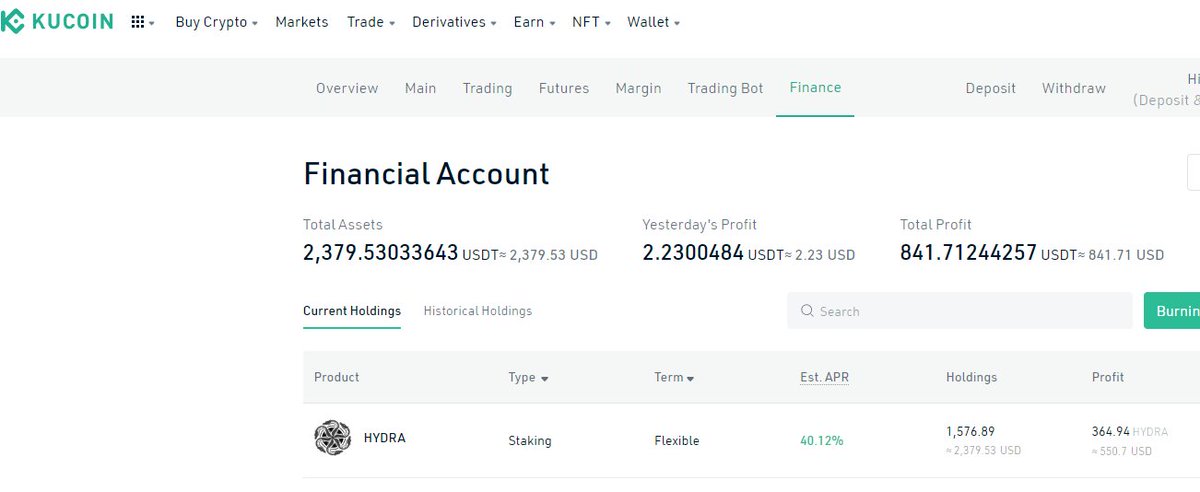Click the HYDRA coin icon
This screenshot has width=1200, height=492.
(332, 438)
